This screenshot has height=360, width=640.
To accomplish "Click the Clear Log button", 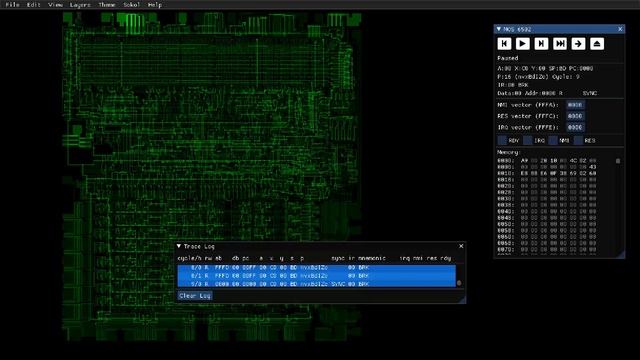I will [195, 296].
